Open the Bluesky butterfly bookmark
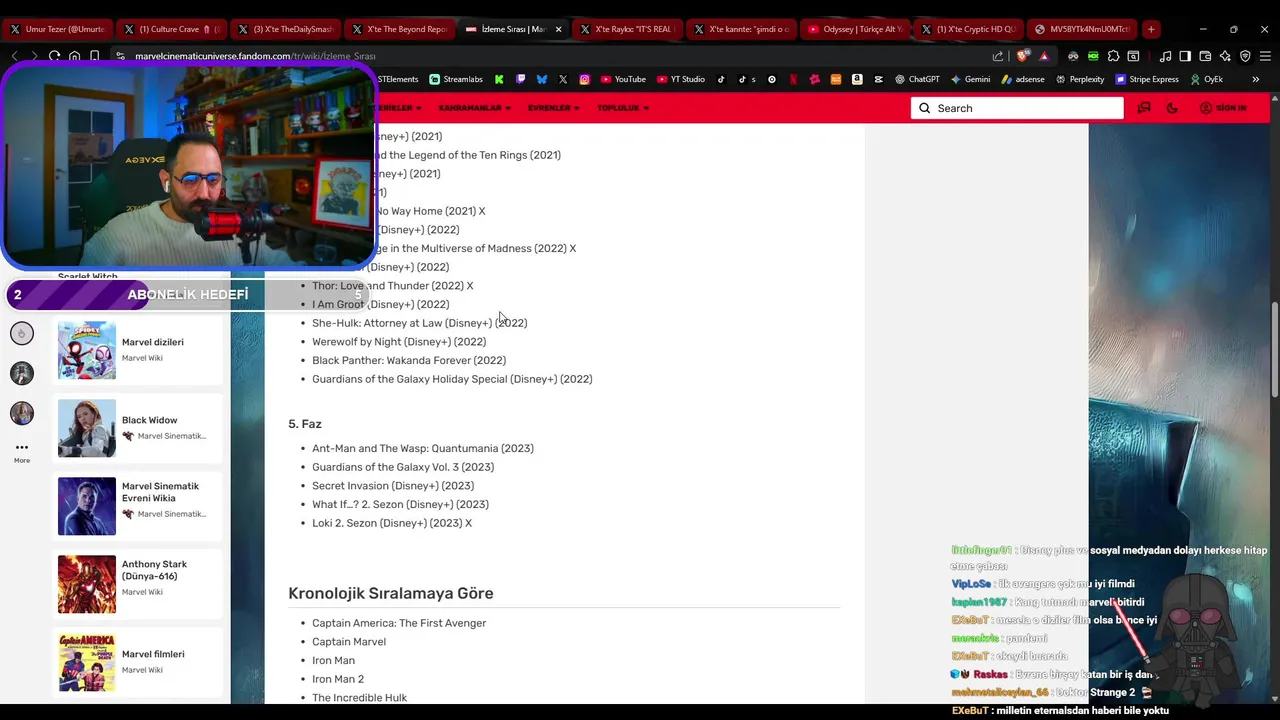 click(x=542, y=79)
